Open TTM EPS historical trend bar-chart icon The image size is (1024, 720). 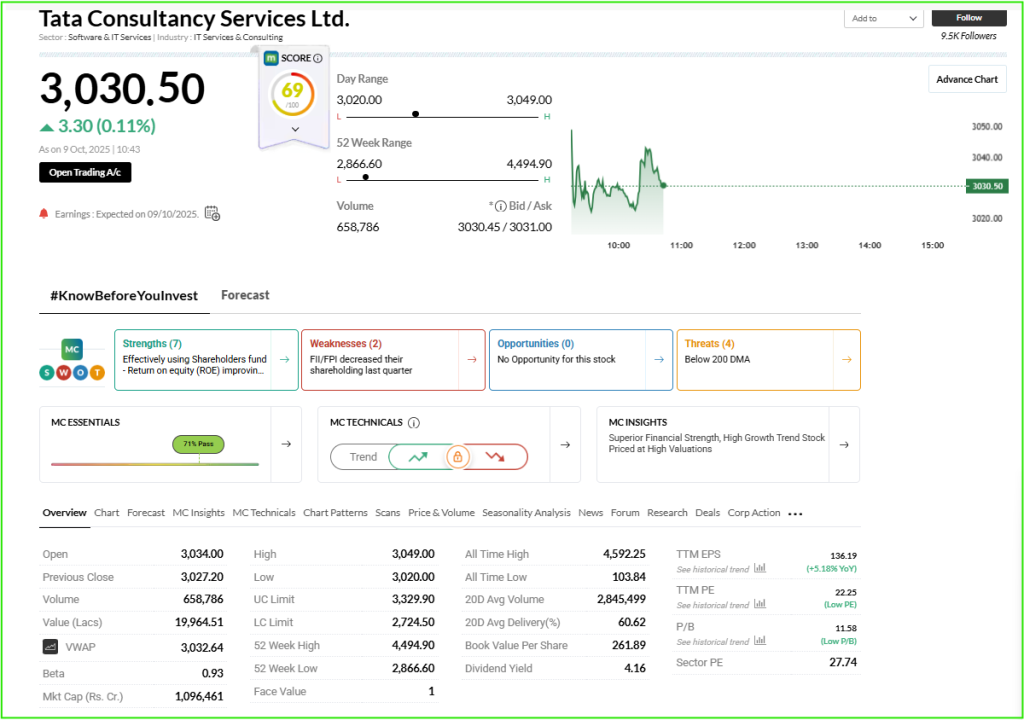coord(760,568)
